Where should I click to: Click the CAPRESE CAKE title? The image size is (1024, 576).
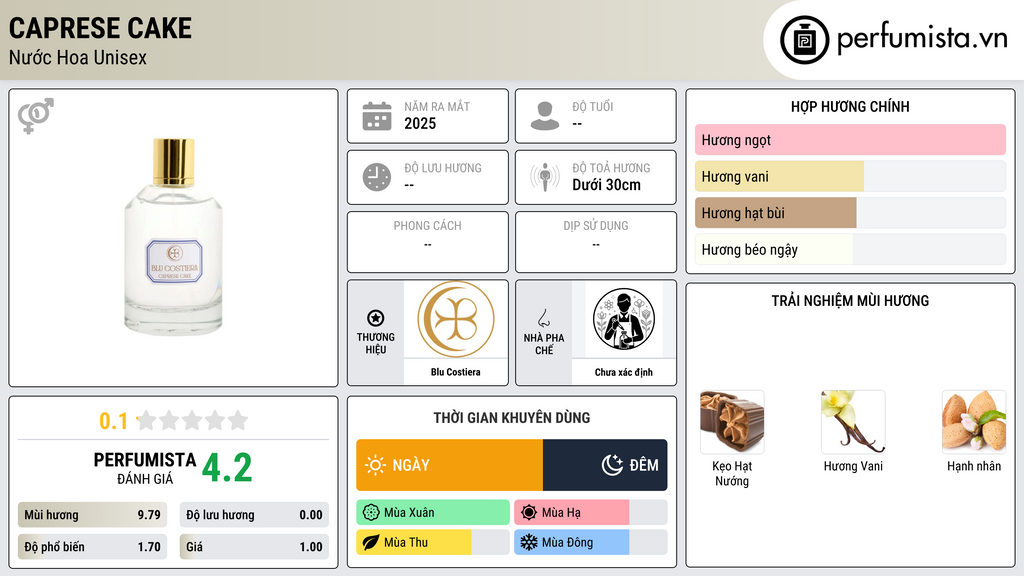click(100, 28)
